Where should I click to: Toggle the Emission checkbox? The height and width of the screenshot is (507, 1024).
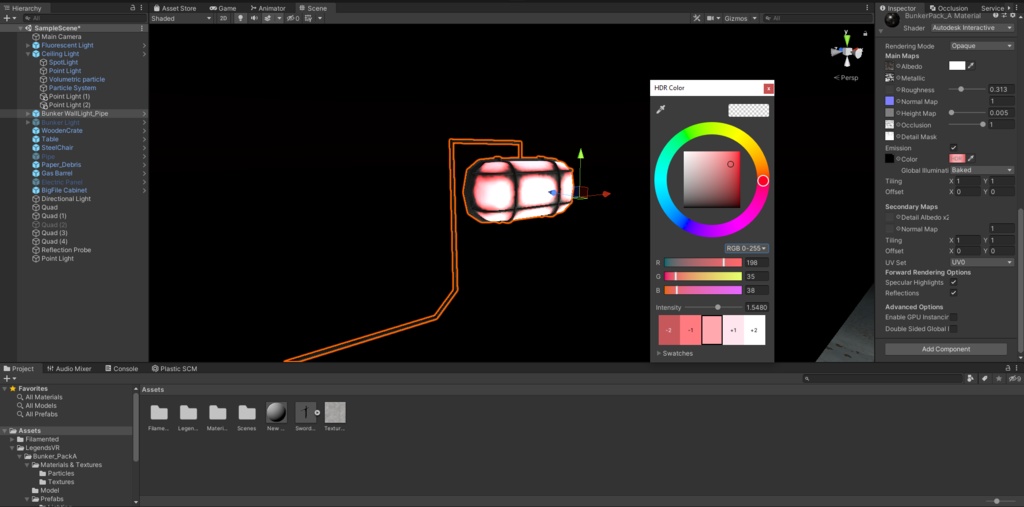tap(953, 148)
